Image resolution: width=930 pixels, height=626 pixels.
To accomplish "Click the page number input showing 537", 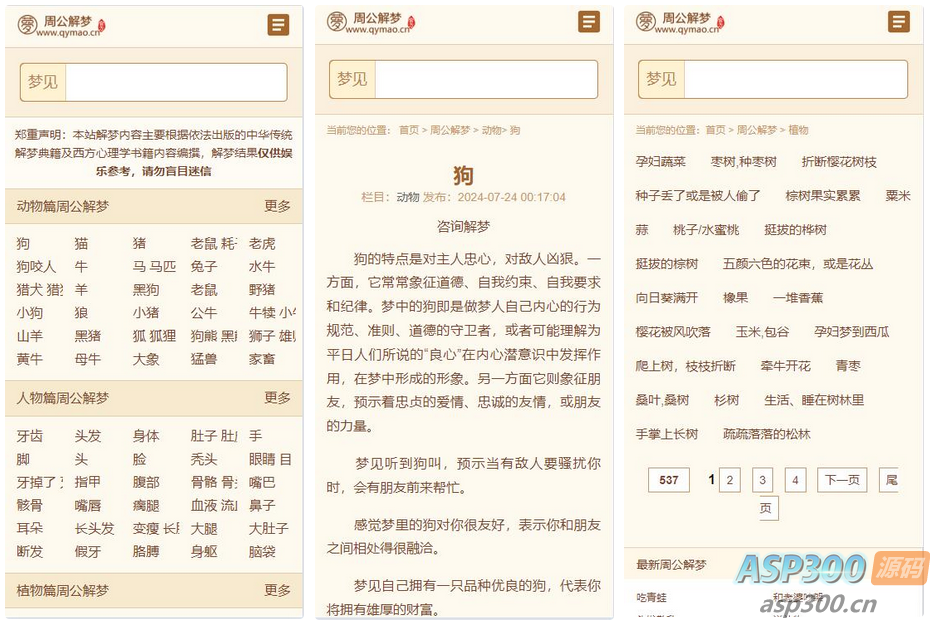I will coord(668,480).
